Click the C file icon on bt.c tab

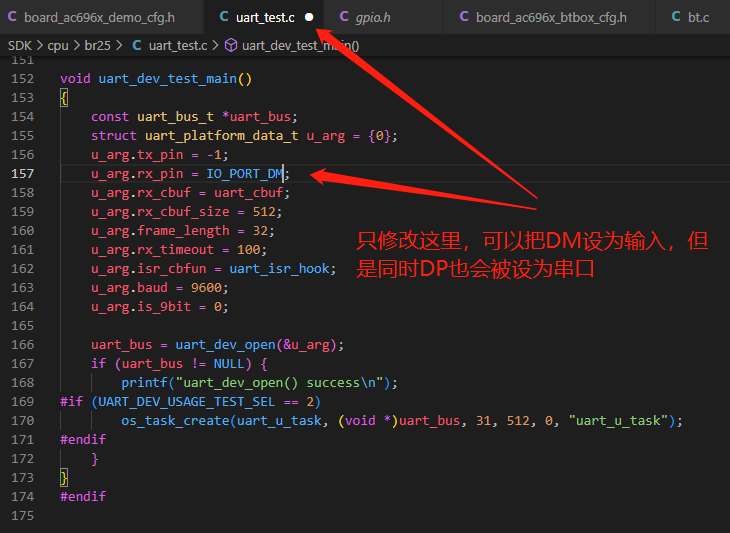click(x=676, y=17)
